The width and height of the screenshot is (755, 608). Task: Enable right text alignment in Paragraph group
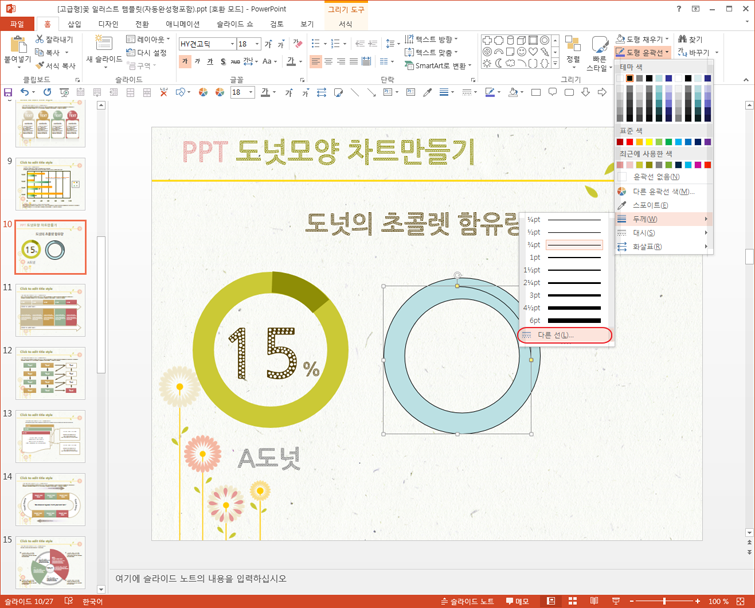pyautogui.click(x=341, y=61)
